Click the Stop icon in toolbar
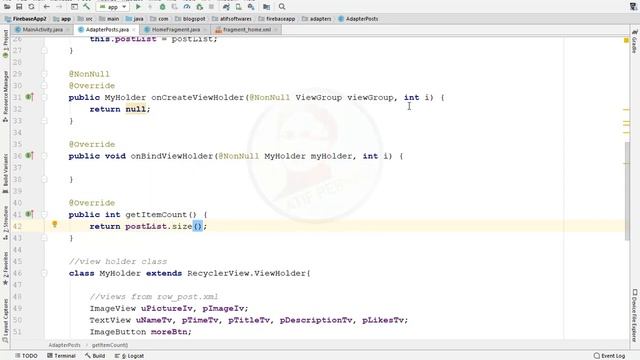The height and width of the screenshot is (360, 640). coord(211,7)
